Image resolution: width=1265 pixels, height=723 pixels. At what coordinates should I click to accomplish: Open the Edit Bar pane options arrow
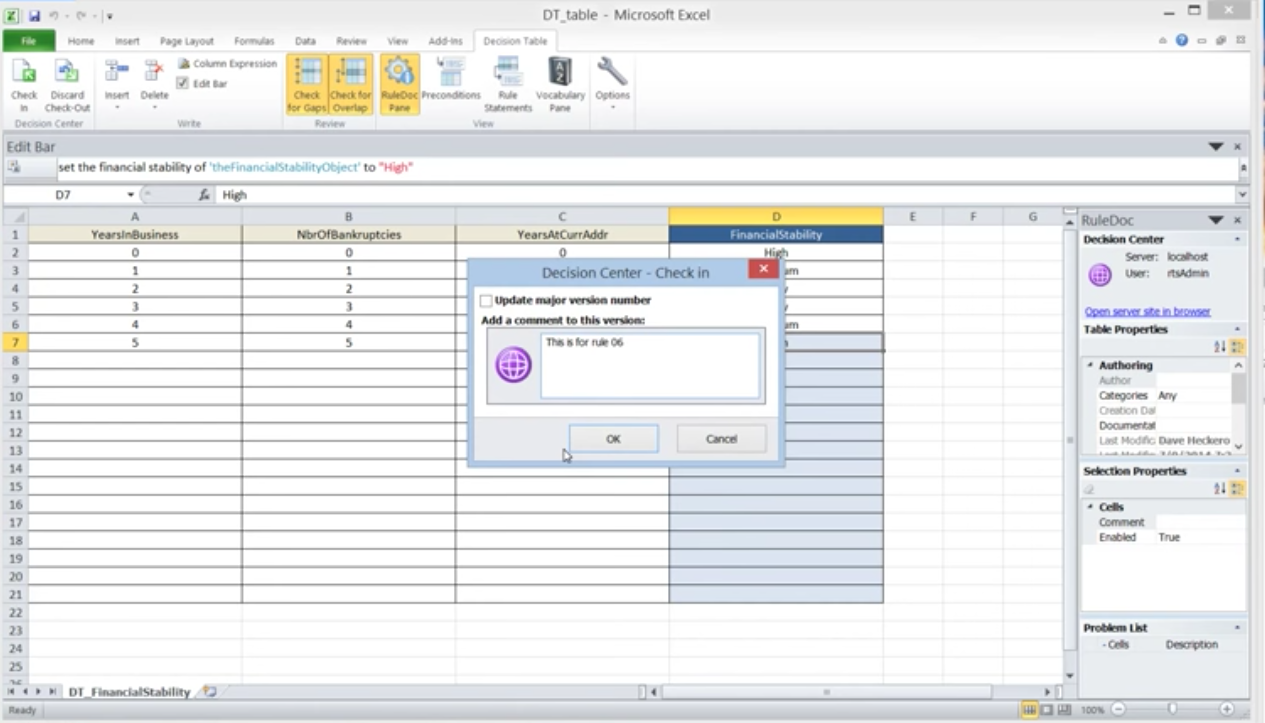1216,146
